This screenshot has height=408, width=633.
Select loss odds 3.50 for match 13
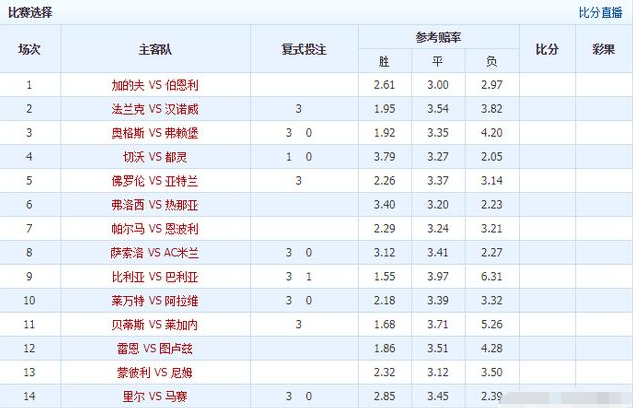[x=491, y=372]
